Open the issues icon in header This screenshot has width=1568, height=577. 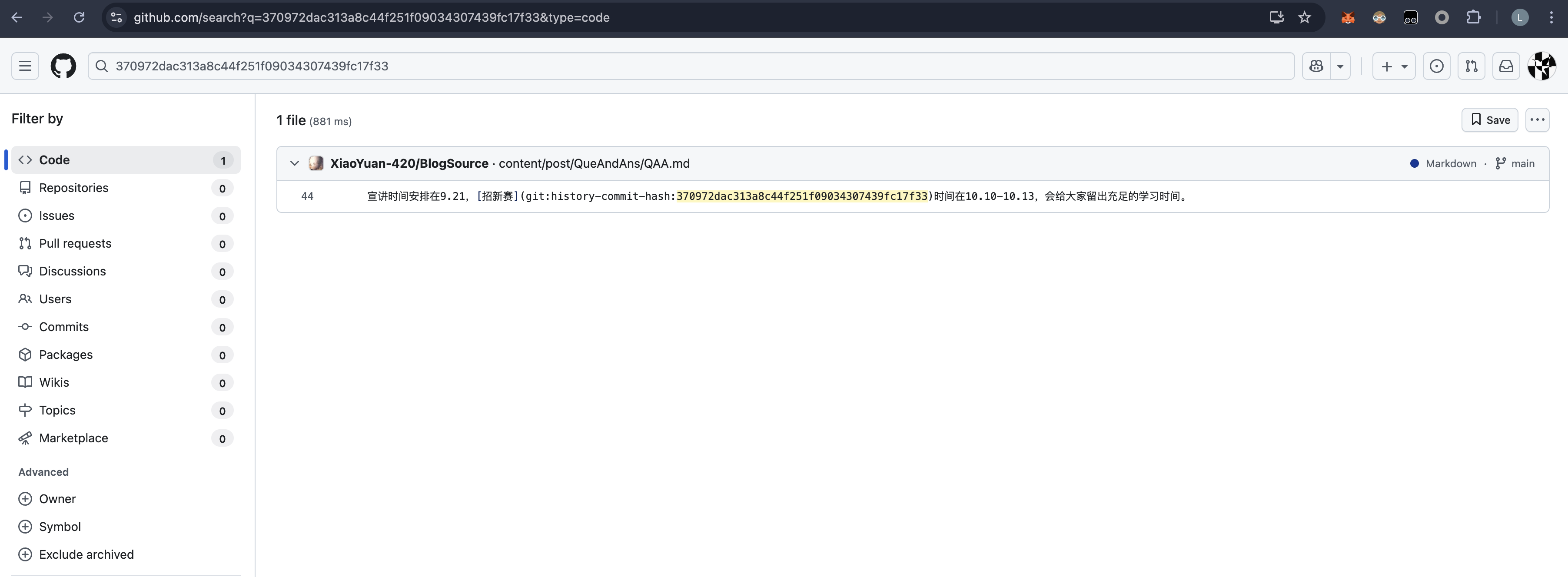[1436, 66]
